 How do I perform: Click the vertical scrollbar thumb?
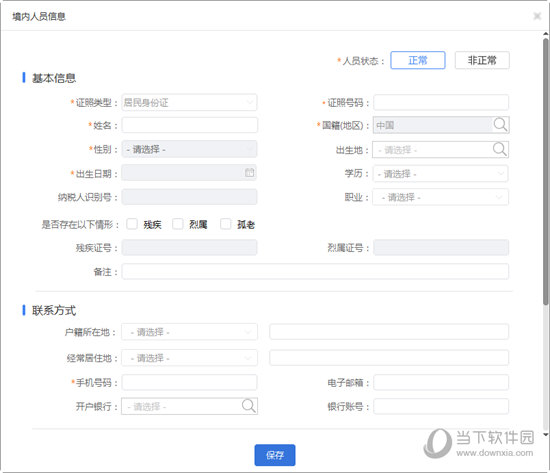pos(545,171)
